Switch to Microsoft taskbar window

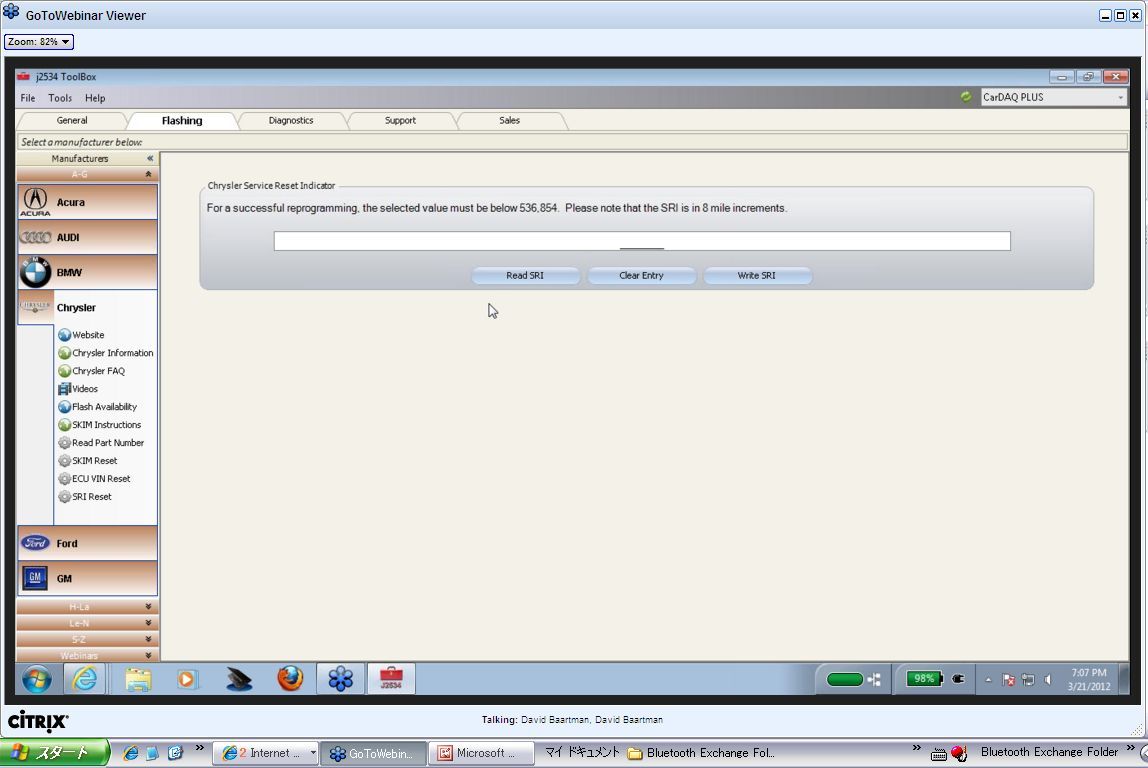[481, 753]
